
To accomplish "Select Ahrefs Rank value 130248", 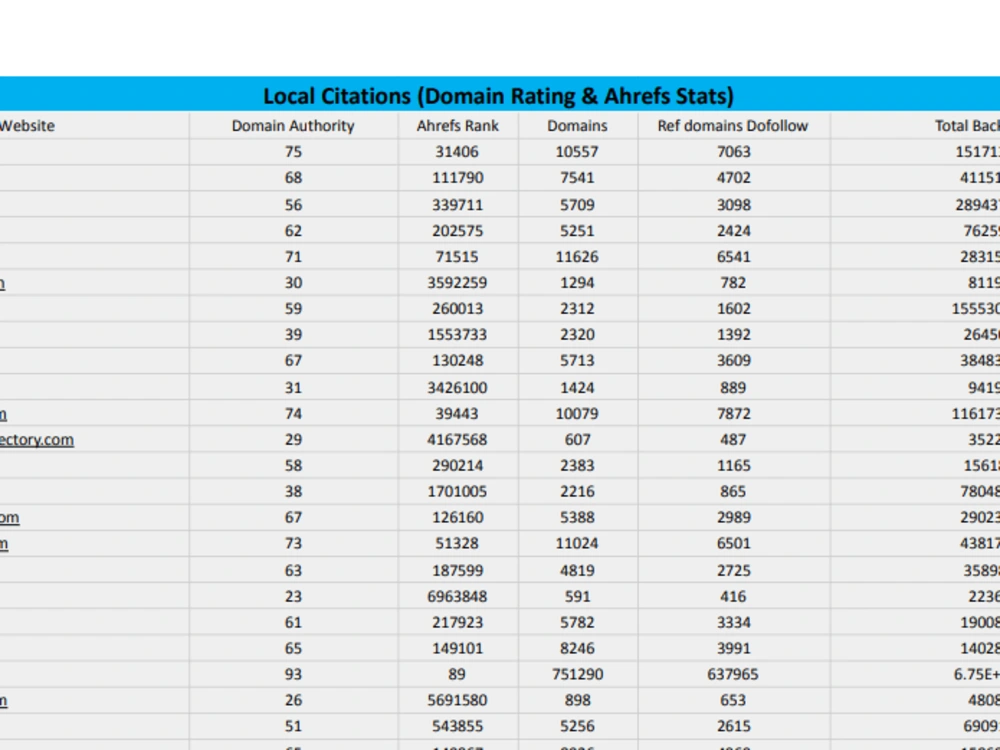I will pyautogui.click(x=457, y=361).
